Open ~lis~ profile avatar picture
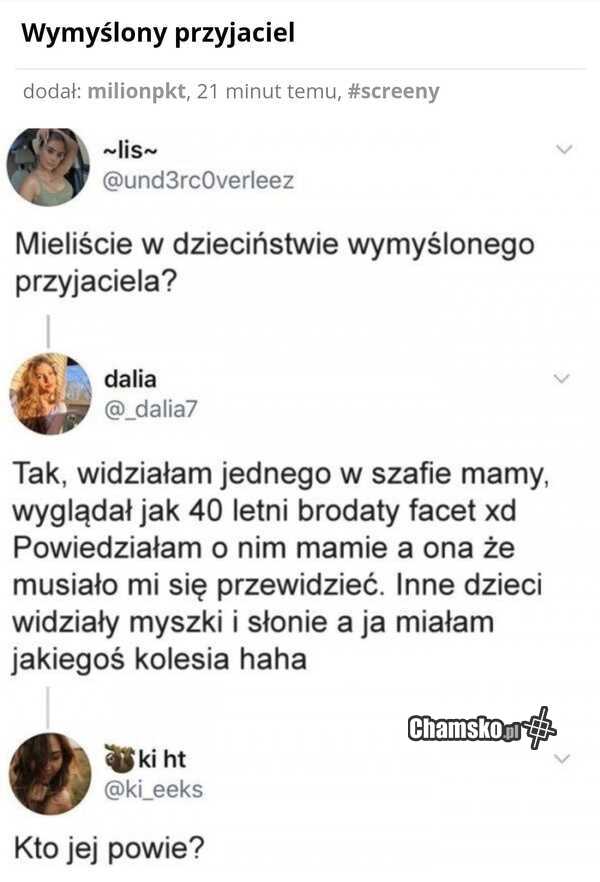Viewport: 600px width, 882px height. click(48, 167)
